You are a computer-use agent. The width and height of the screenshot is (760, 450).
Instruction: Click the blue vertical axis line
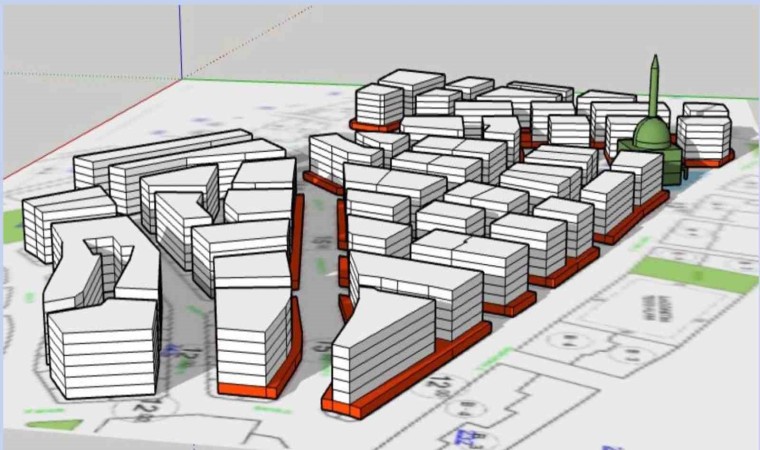(182, 40)
